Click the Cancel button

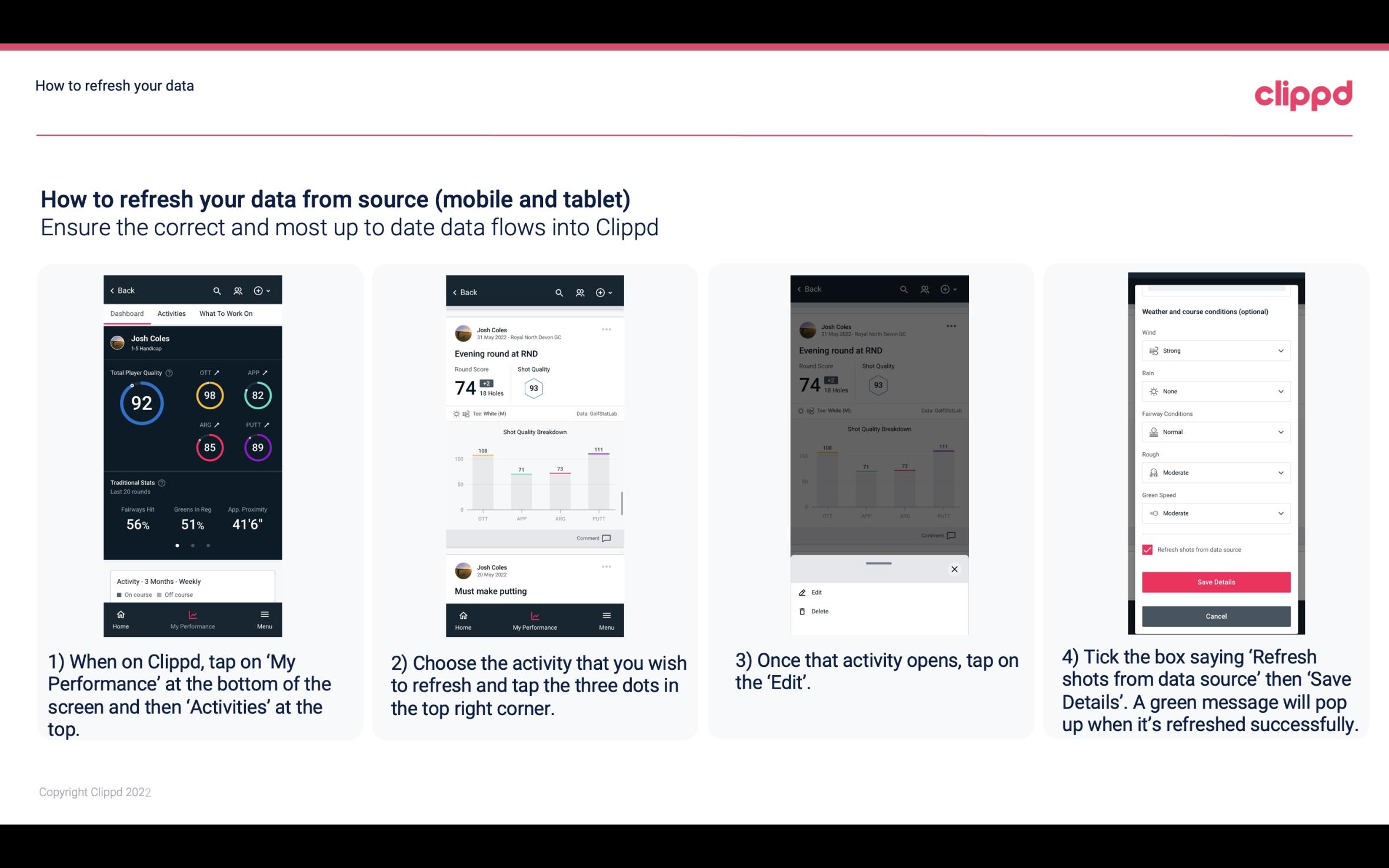pos(1215,616)
